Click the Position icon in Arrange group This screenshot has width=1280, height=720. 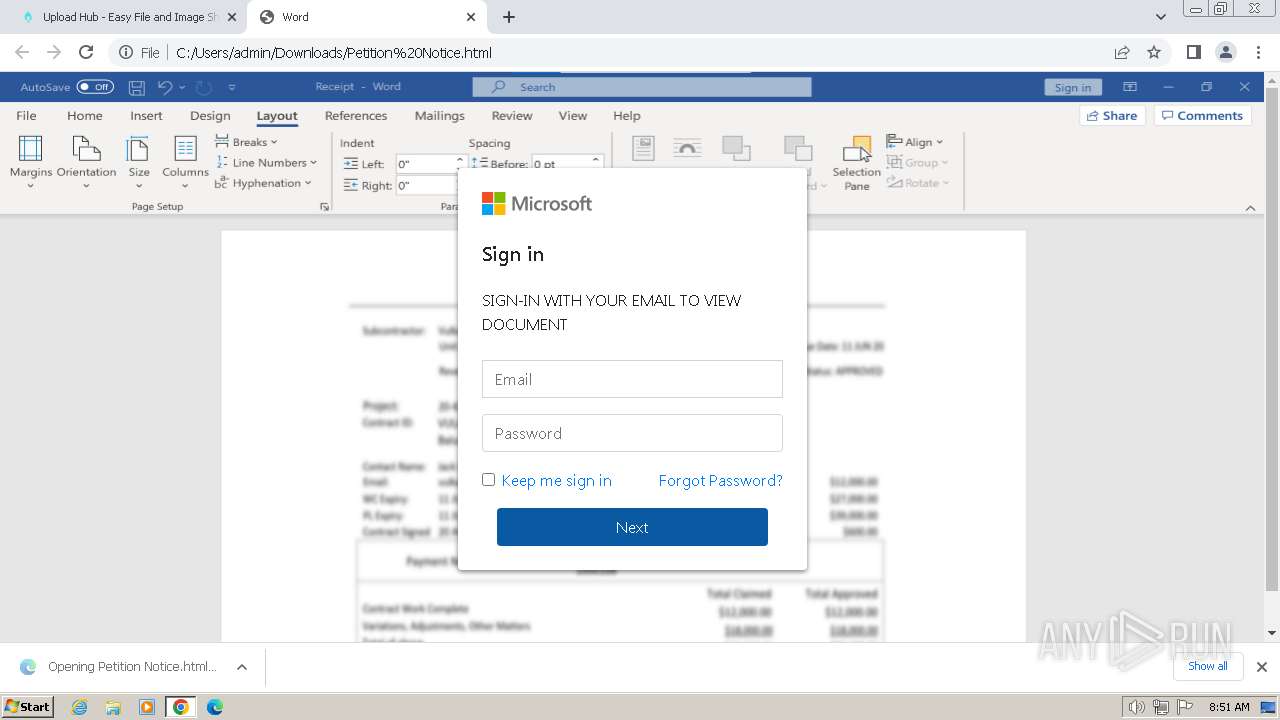click(643, 148)
